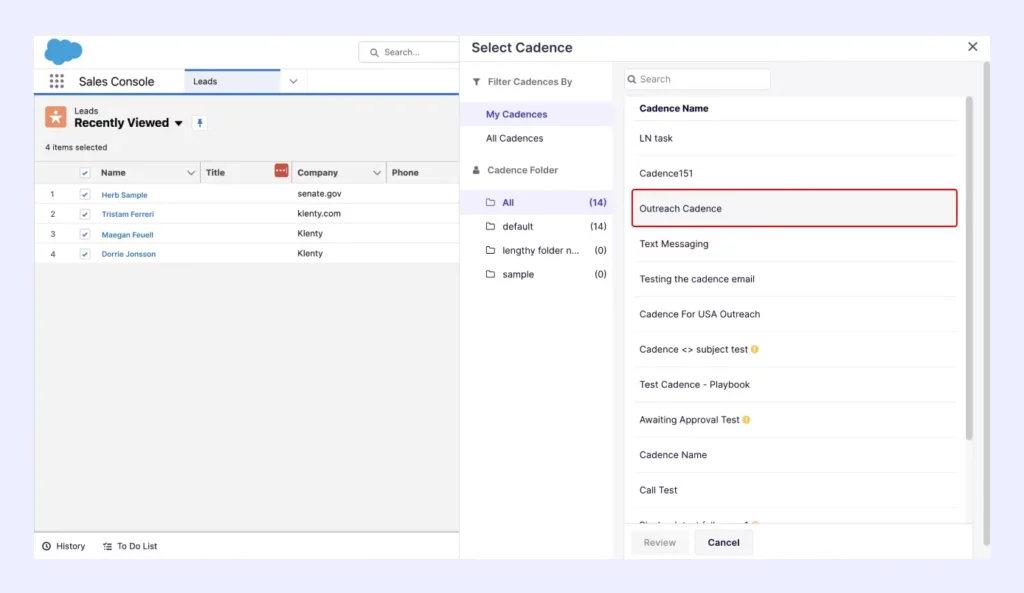Image resolution: width=1024 pixels, height=593 pixels.
Task: Select the Cadence151 cadence
Action: click(793, 173)
